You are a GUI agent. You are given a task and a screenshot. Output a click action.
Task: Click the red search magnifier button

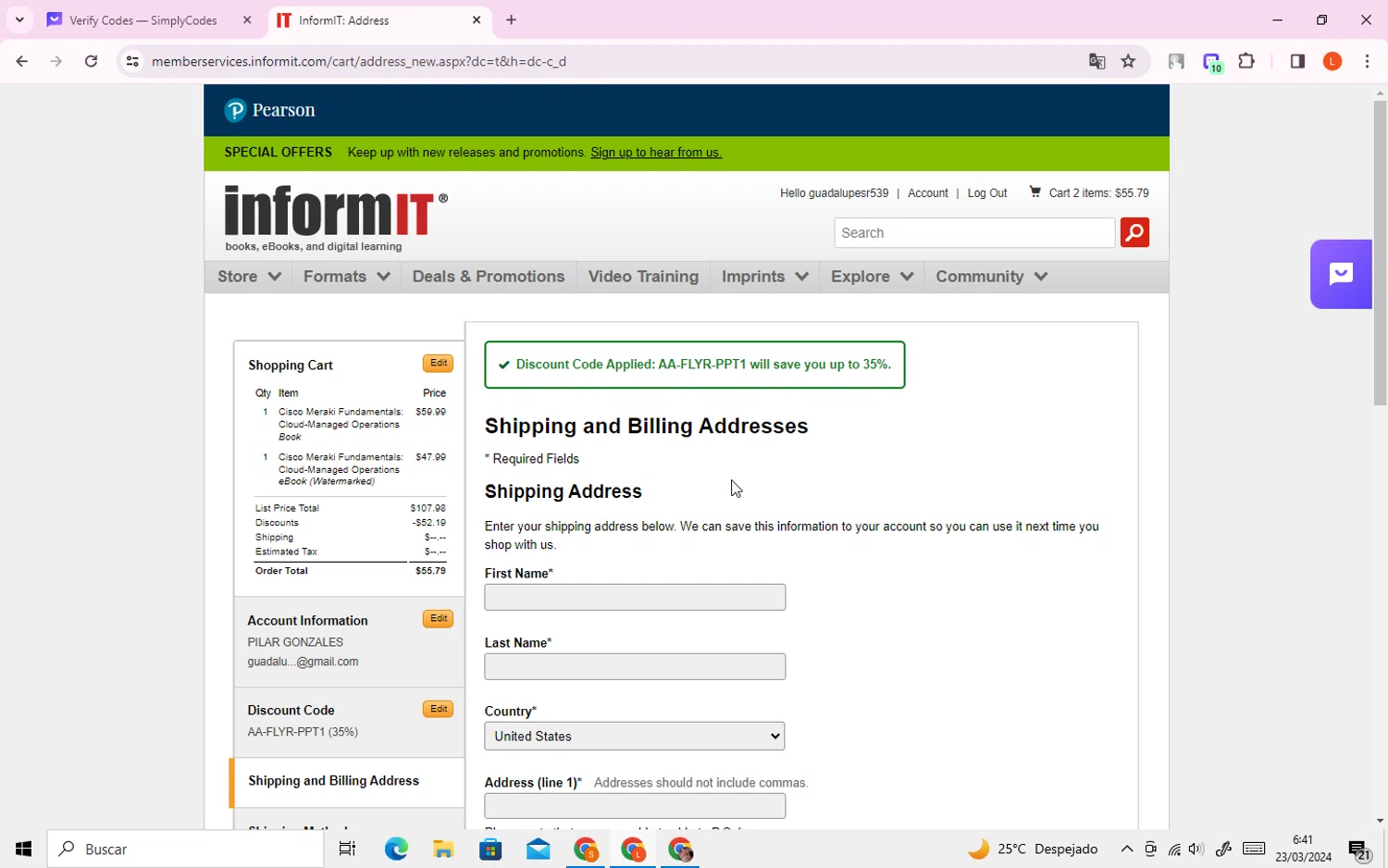coord(1134,232)
